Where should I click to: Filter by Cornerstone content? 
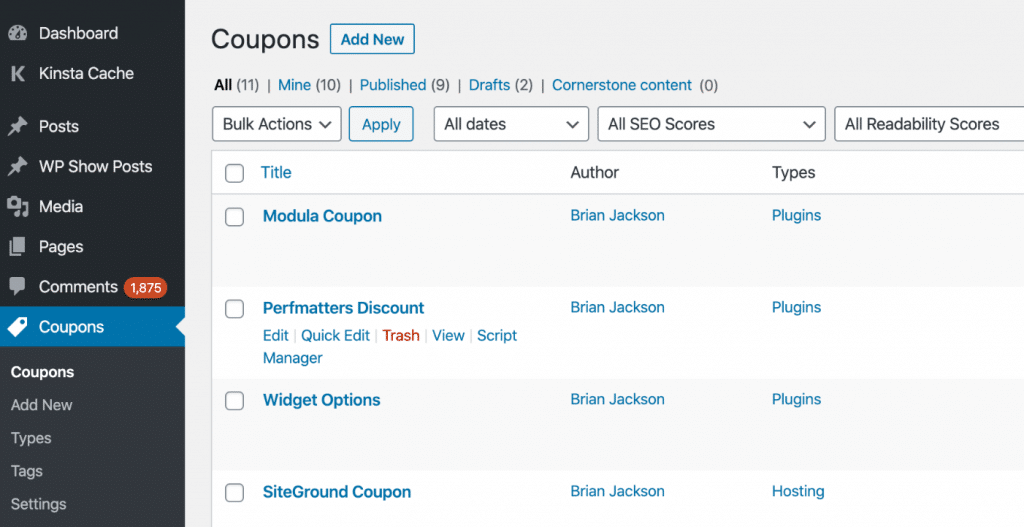[x=622, y=85]
